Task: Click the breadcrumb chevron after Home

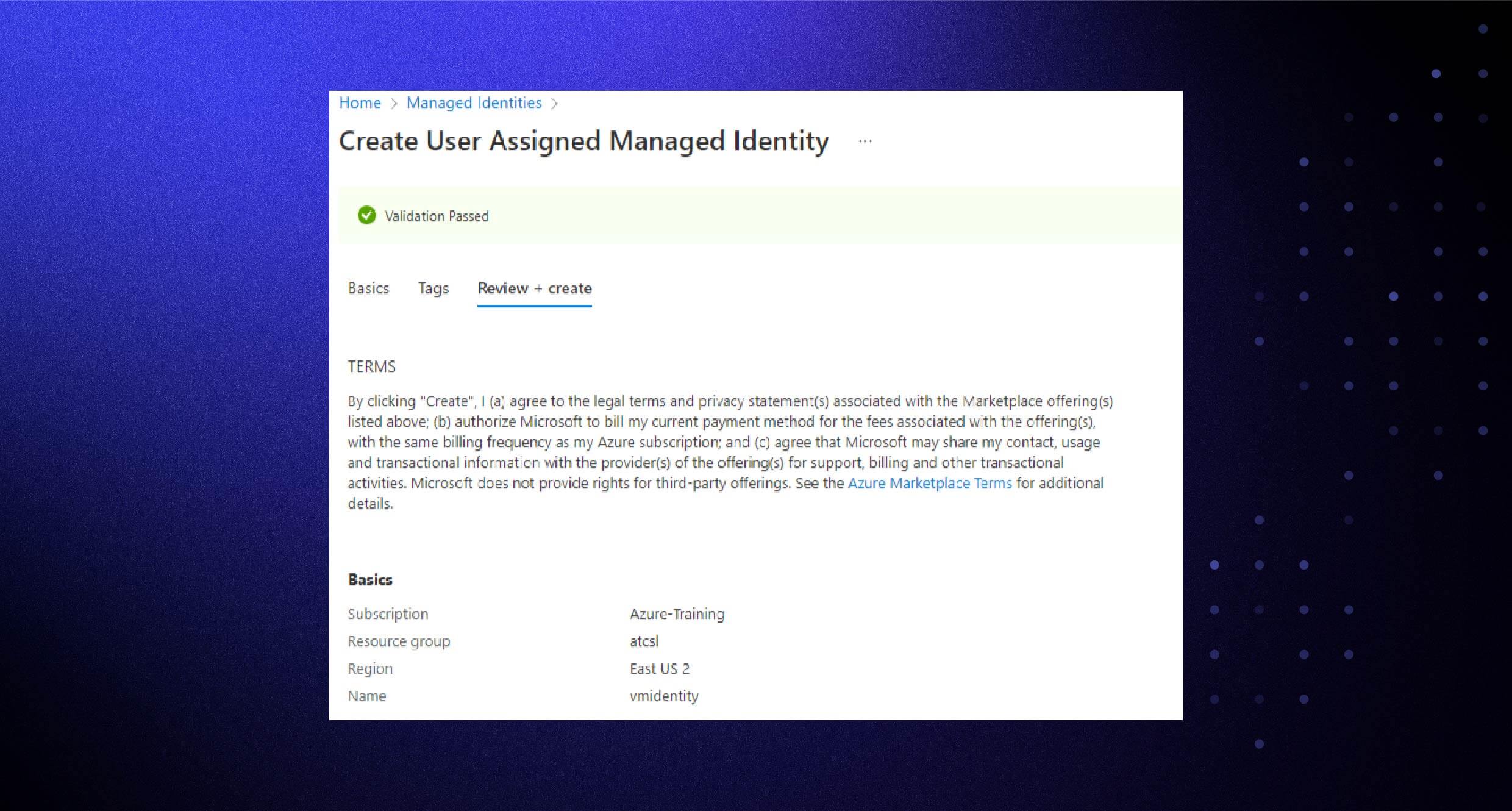Action: pos(394,103)
